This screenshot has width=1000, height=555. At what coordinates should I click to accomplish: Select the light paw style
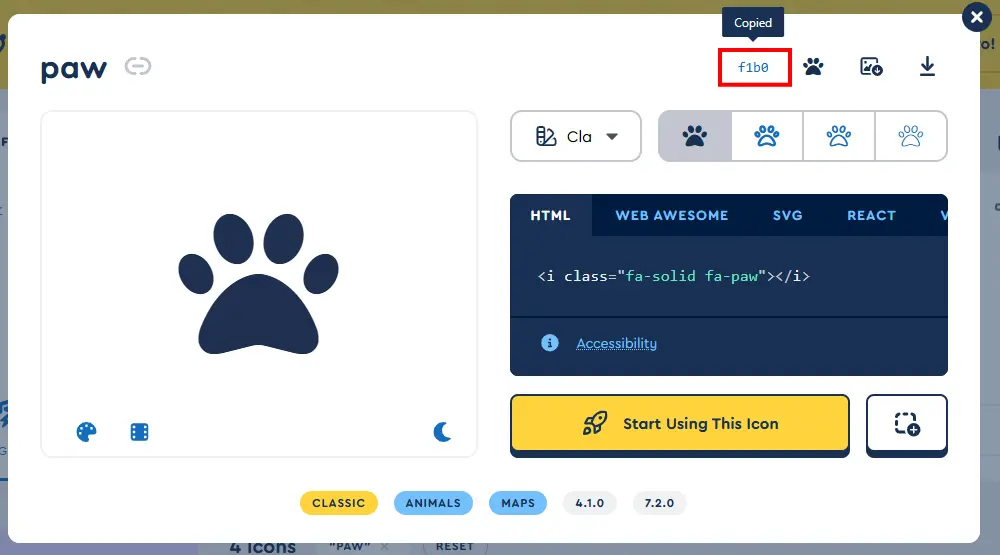click(839, 136)
